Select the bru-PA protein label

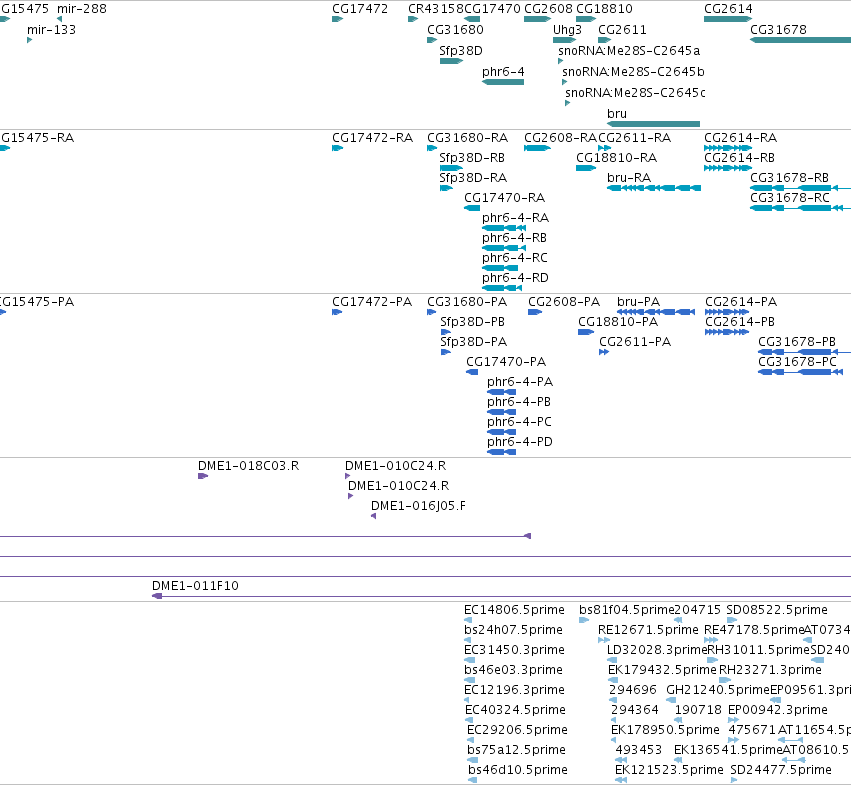pyautogui.click(x=638, y=302)
